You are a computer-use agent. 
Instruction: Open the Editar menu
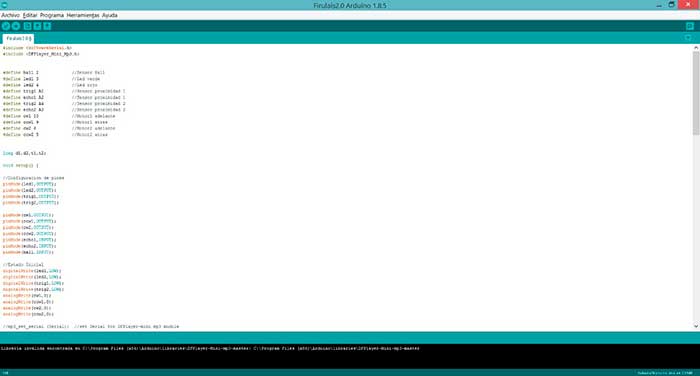click(x=30, y=15)
